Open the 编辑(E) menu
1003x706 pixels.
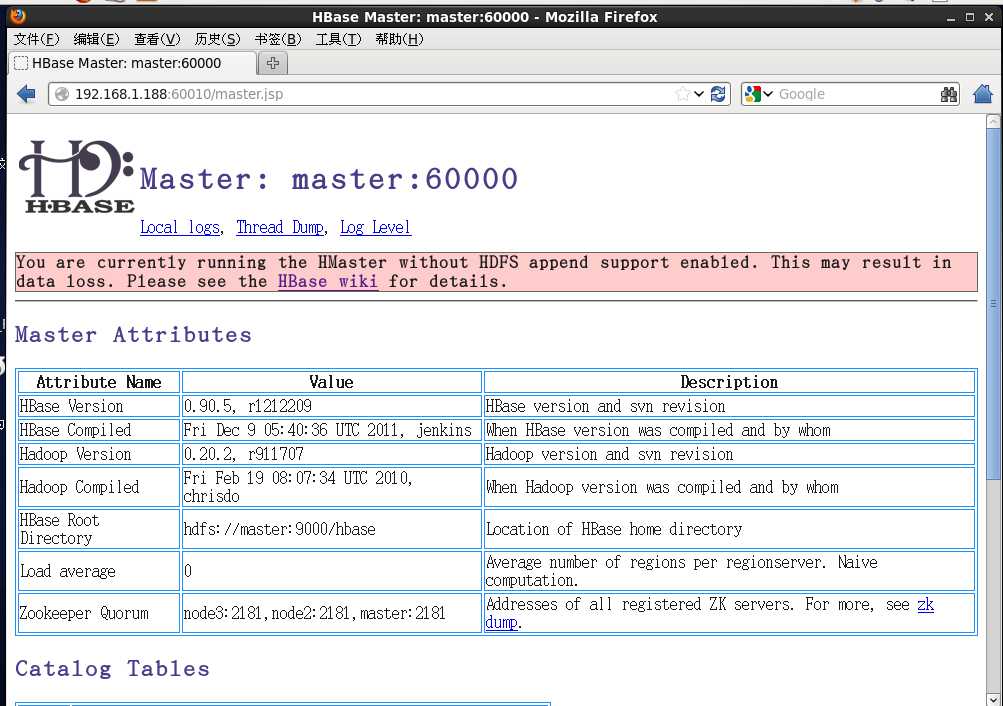point(96,39)
